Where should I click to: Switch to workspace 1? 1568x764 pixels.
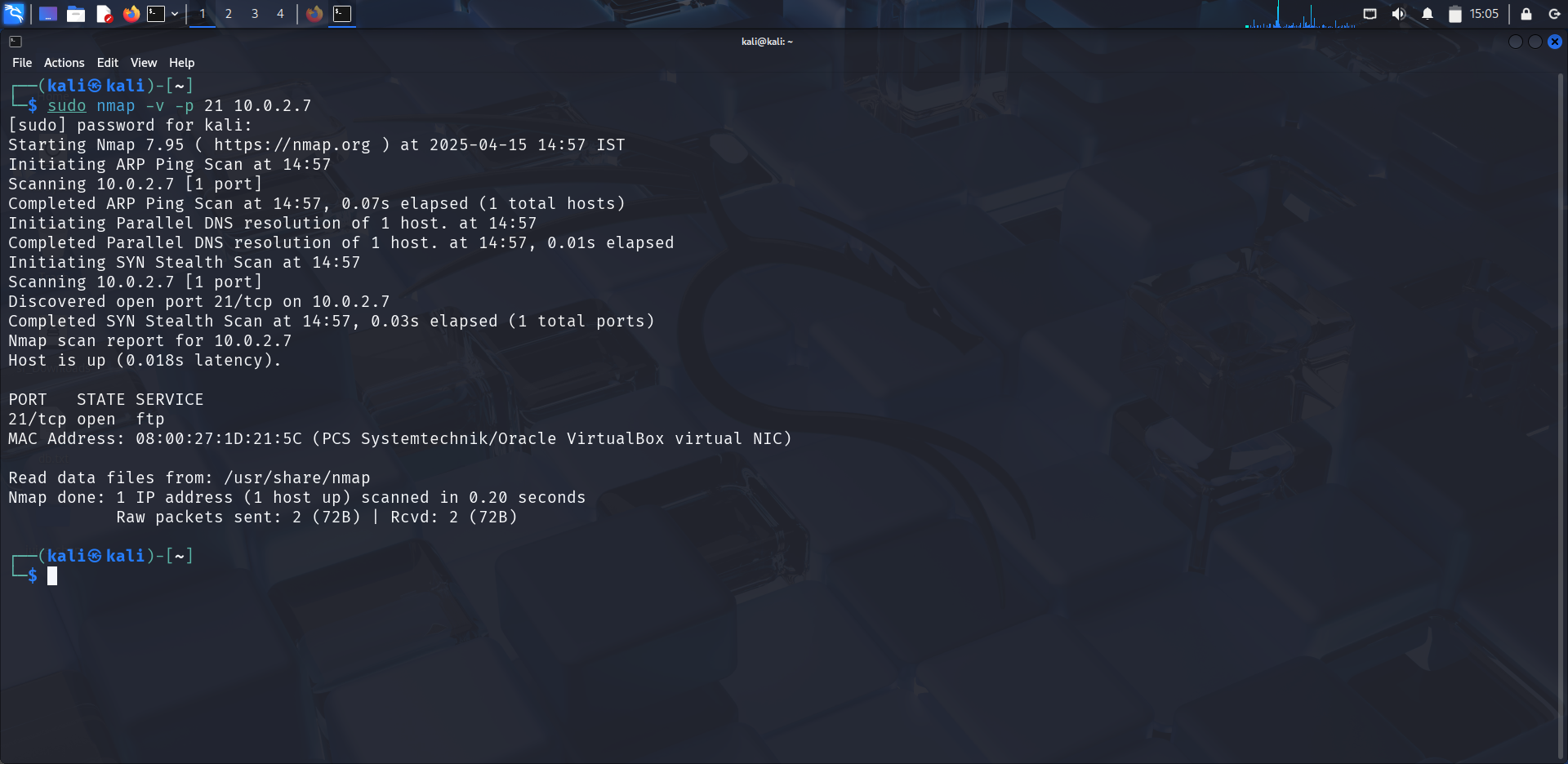[203, 14]
